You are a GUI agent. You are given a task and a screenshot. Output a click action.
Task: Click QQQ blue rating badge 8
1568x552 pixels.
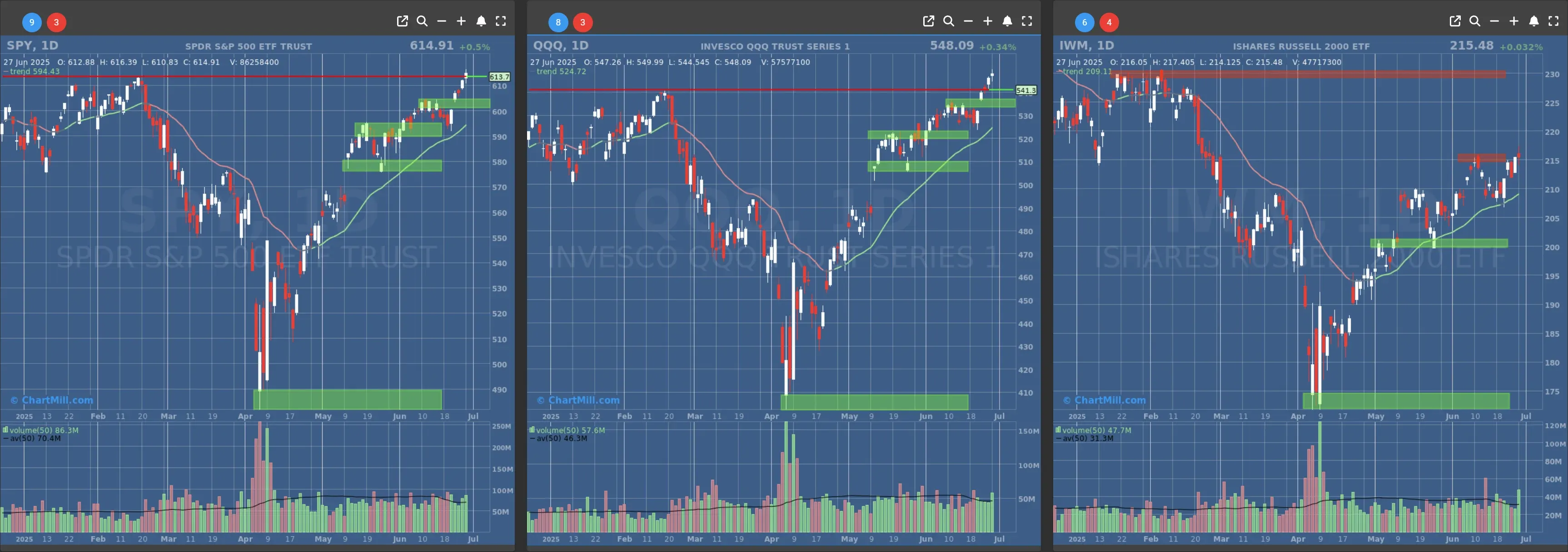[x=558, y=23]
